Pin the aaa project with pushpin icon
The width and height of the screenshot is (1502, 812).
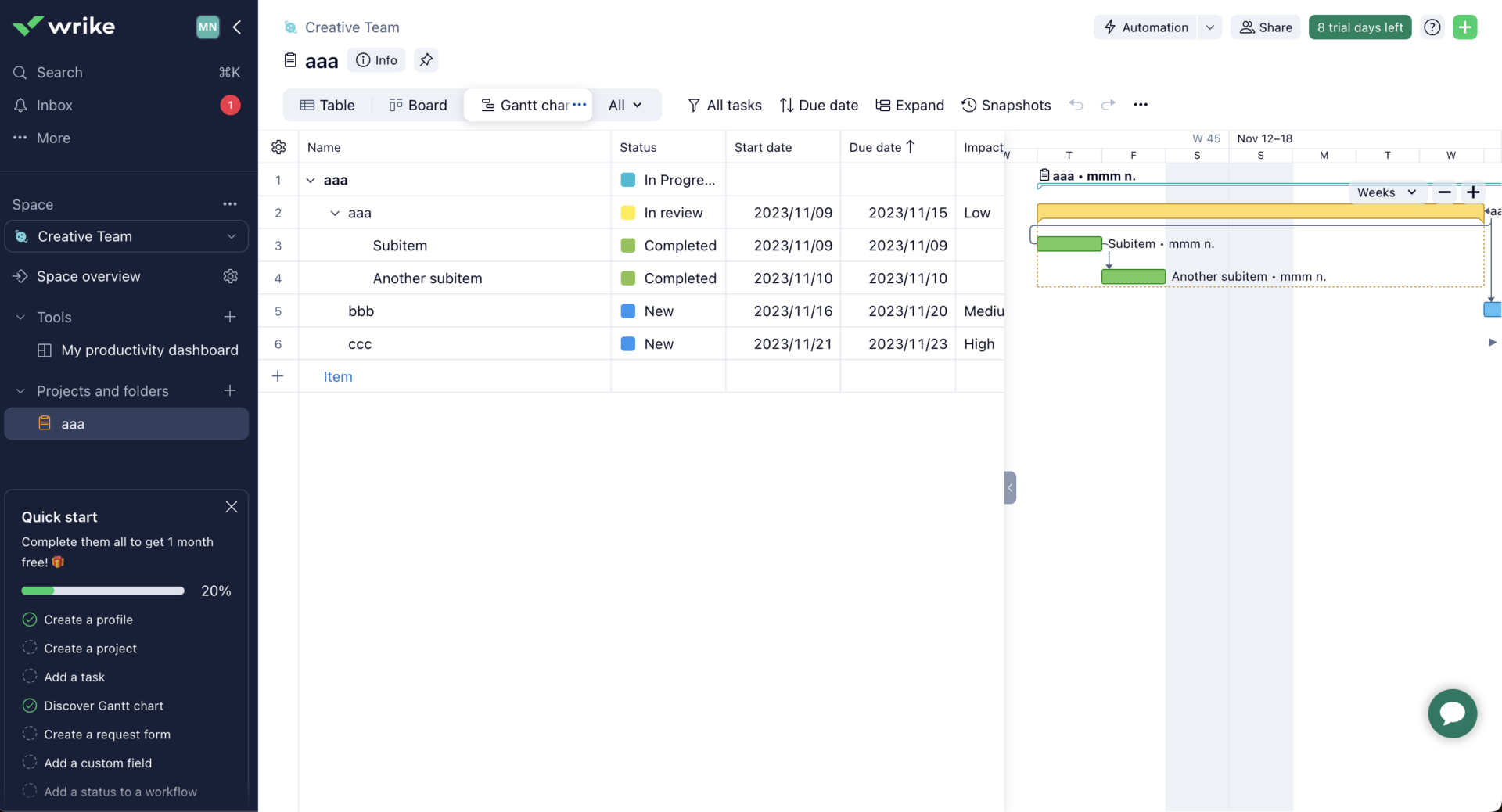[426, 60]
